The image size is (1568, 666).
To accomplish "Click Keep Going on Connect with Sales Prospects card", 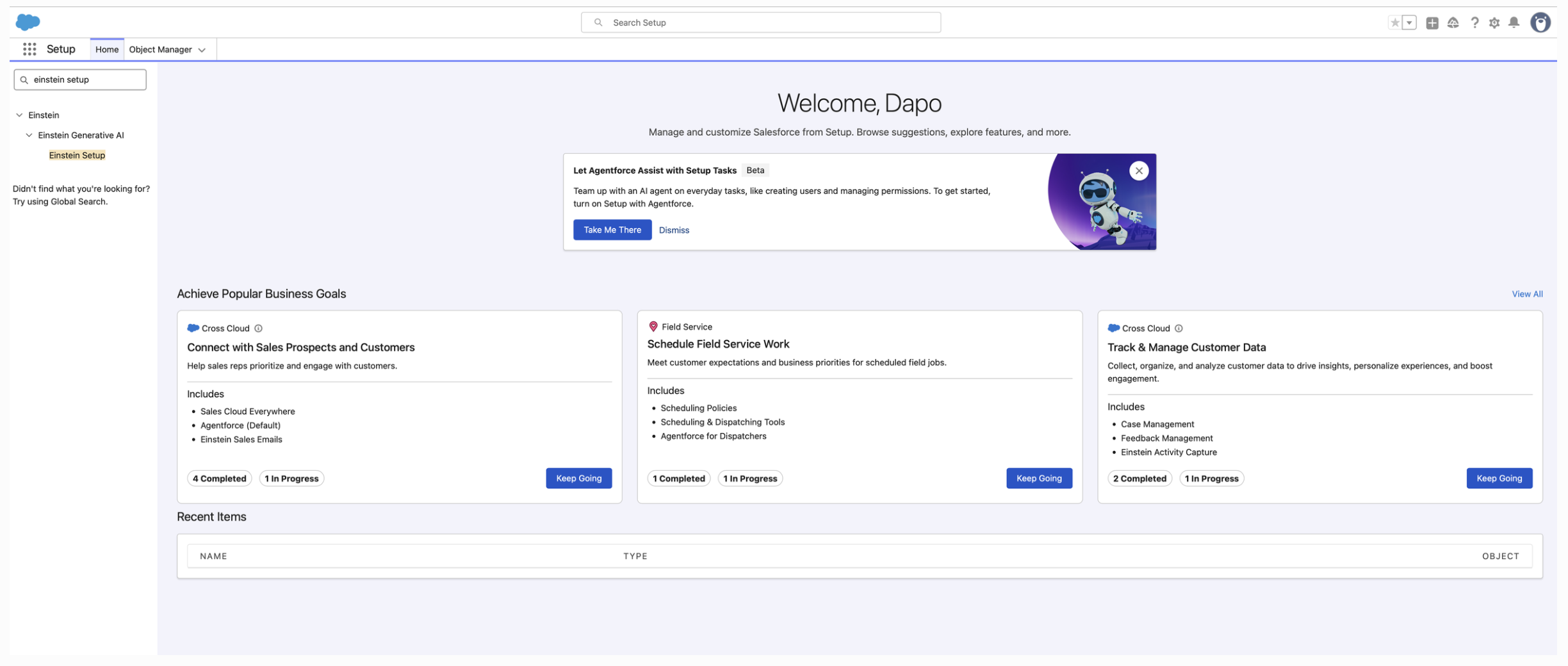I will [578, 478].
